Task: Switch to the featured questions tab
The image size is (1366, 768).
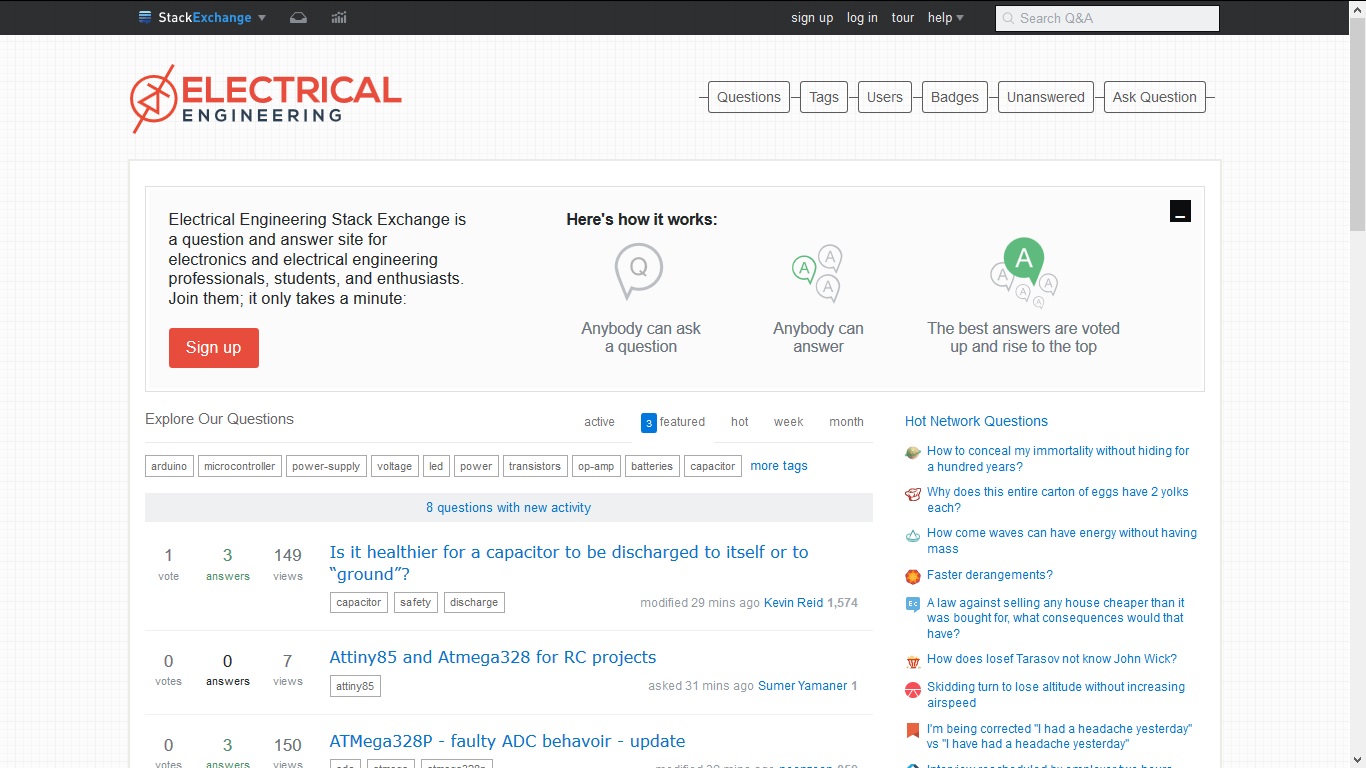Action: click(x=674, y=422)
